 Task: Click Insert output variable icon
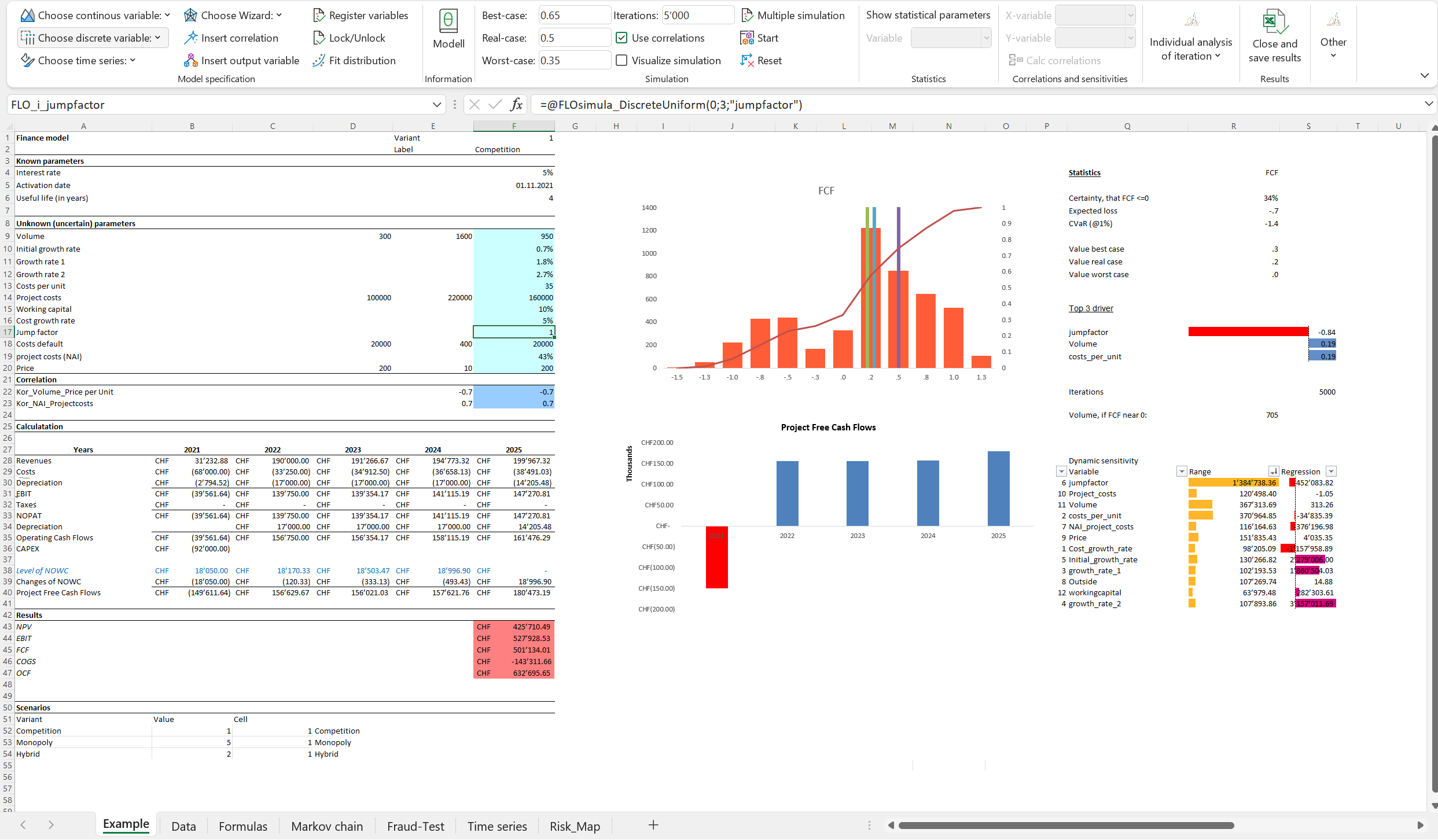[191, 61]
